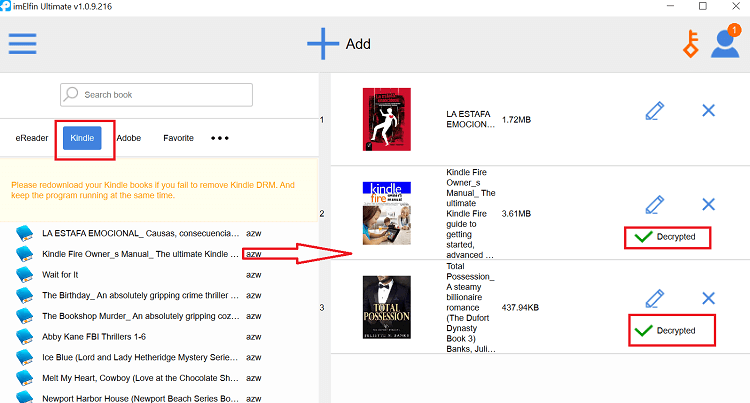This screenshot has width=750, height=403.
Task: Edit metadata for Total Possession book
Action: [655, 298]
